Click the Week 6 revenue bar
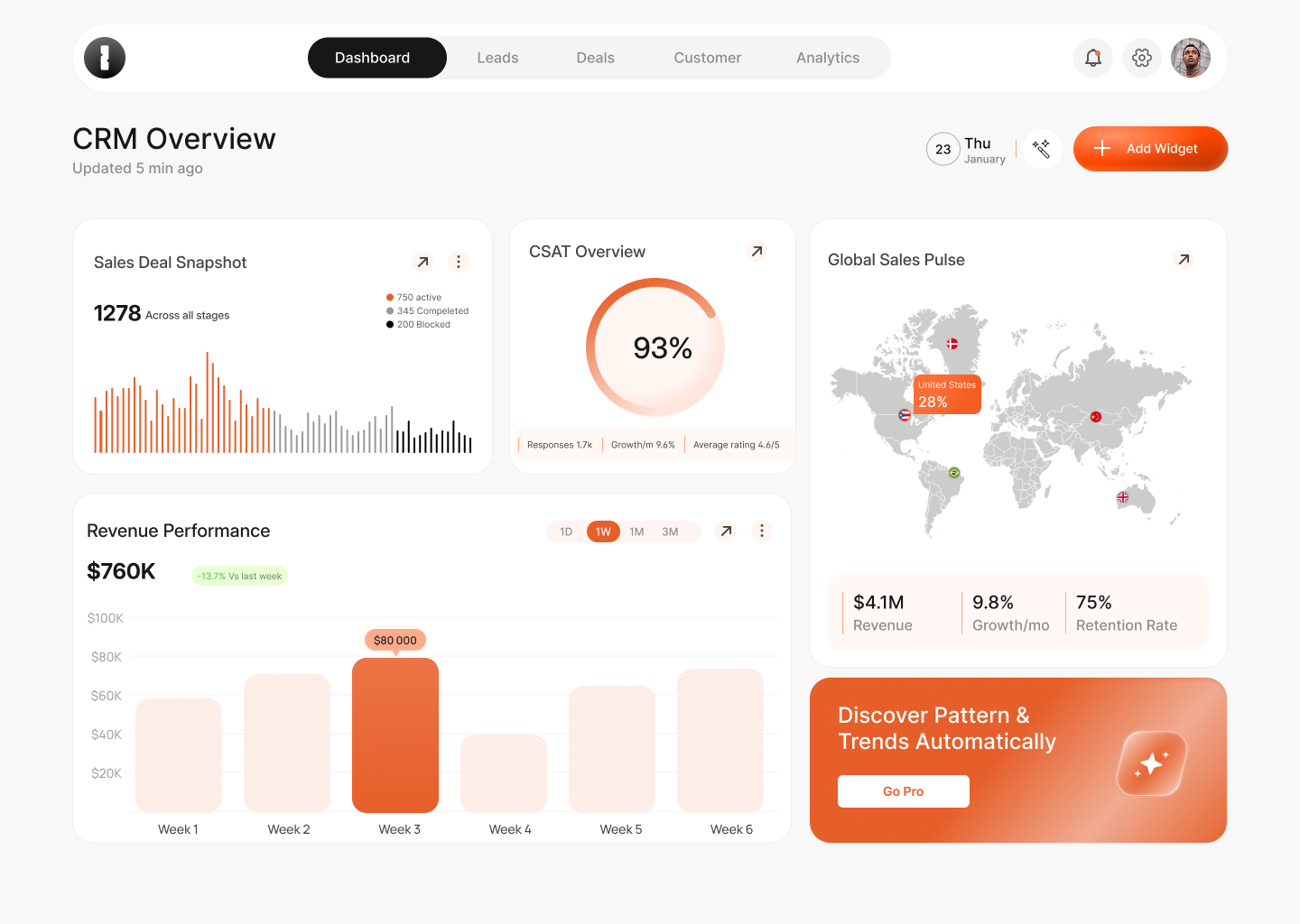Image resolution: width=1300 pixels, height=924 pixels. coord(720,740)
